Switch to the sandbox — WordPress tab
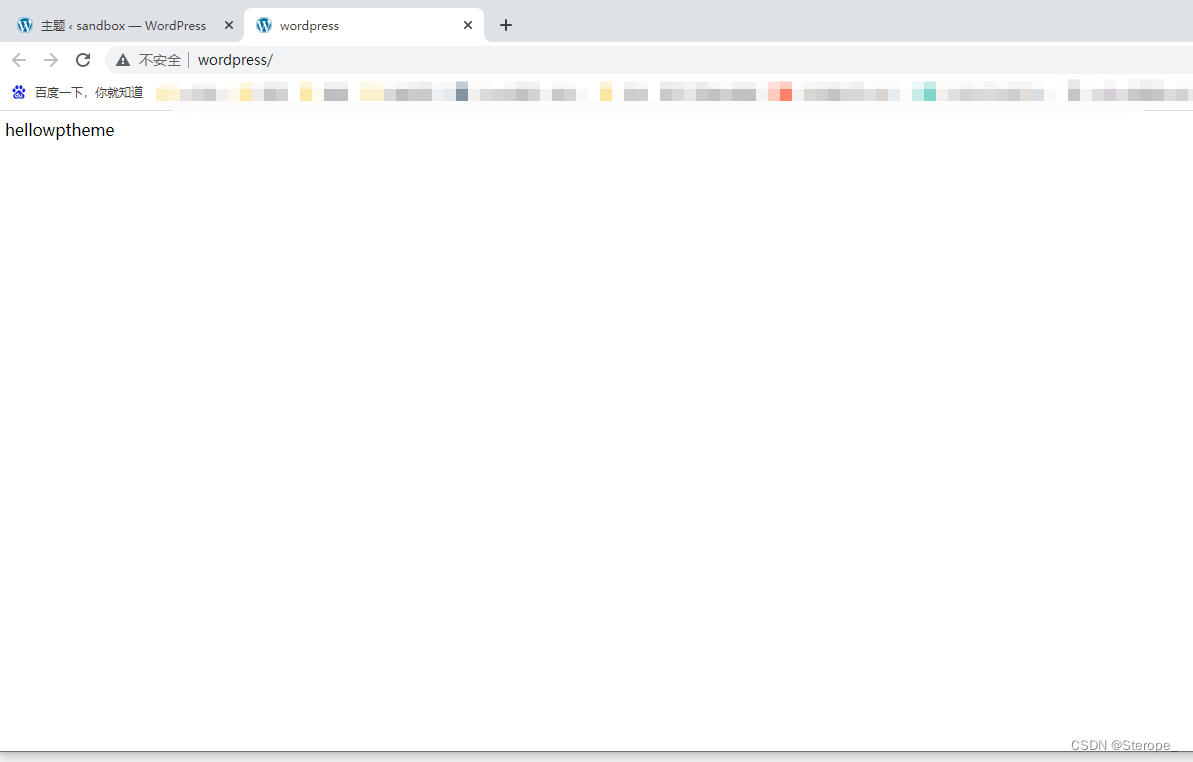The width and height of the screenshot is (1193, 762). (122, 26)
